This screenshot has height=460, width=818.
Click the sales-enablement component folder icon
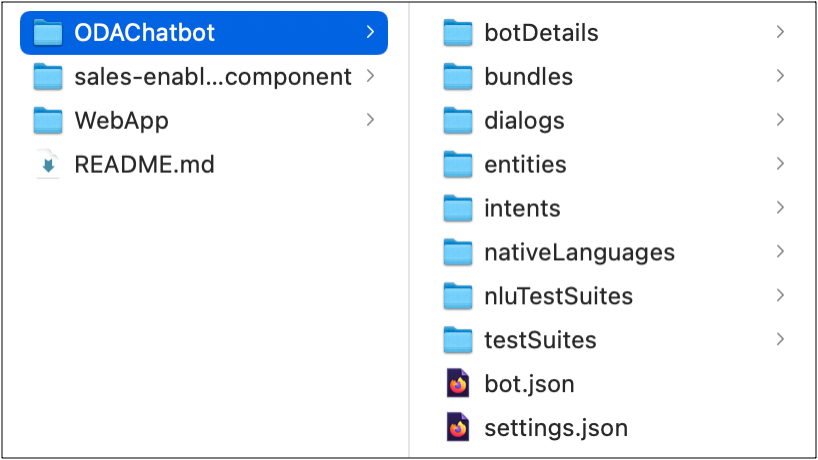tap(48, 77)
